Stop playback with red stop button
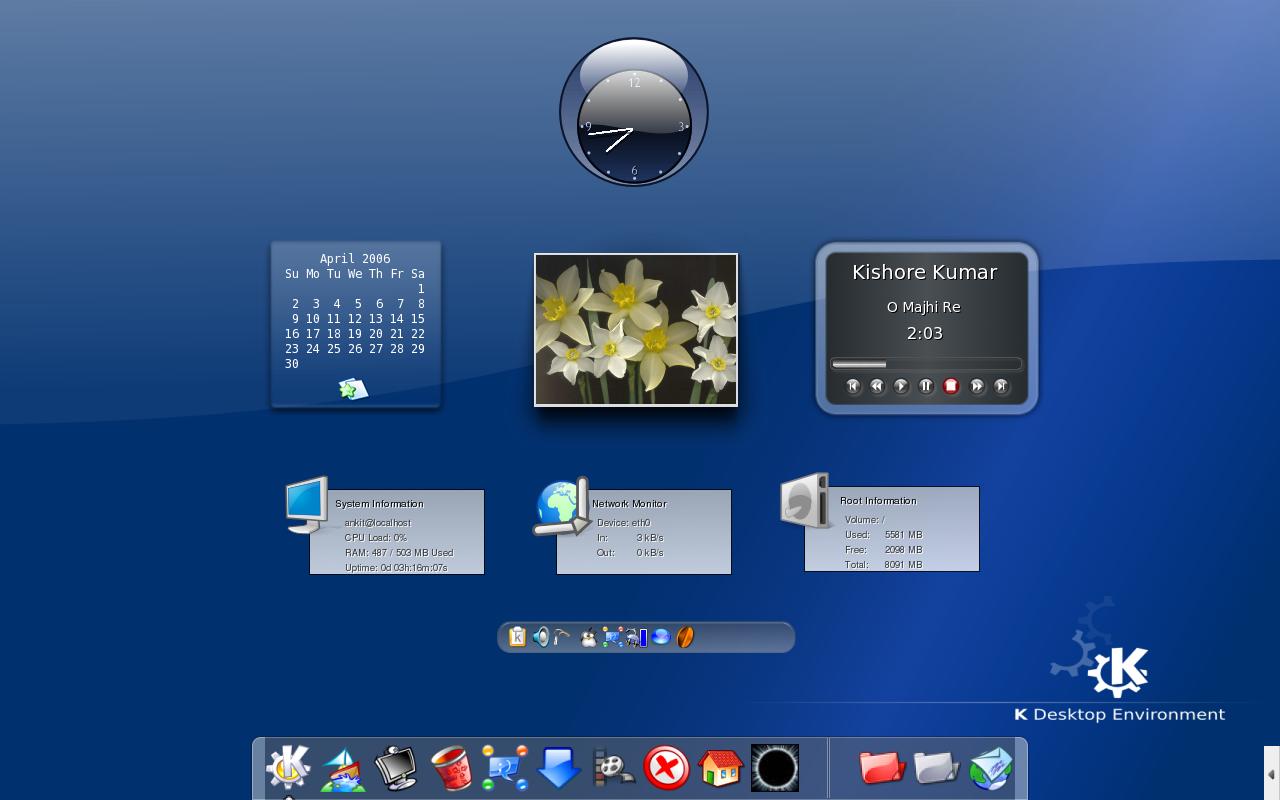The height and width of the screenshot is (800, 1280). tap(951, 386)
